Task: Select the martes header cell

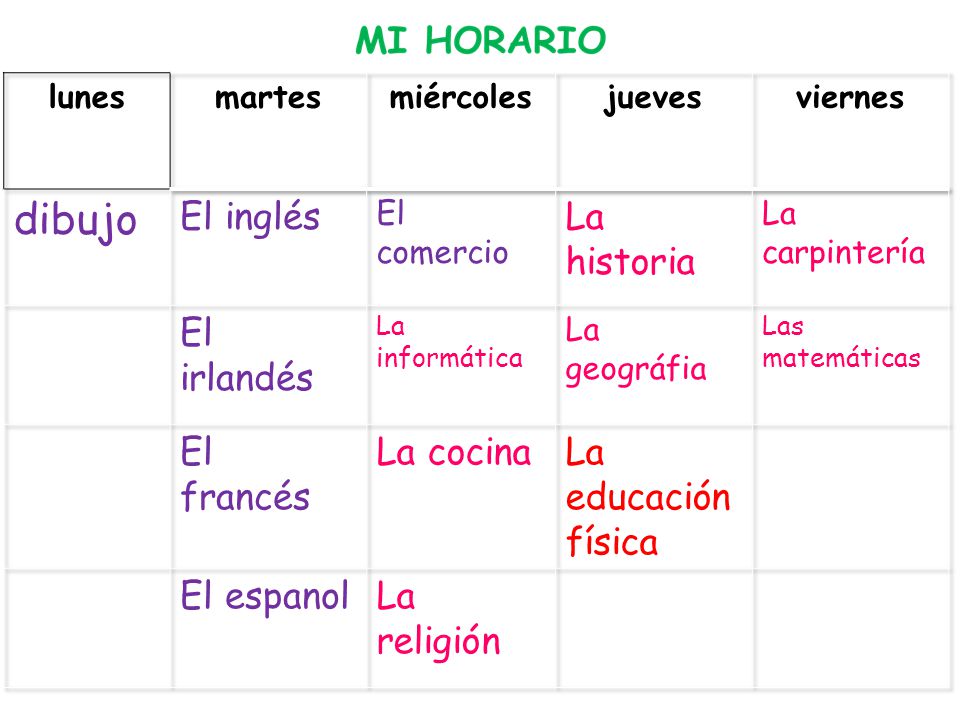Action: tap(270, 132)
